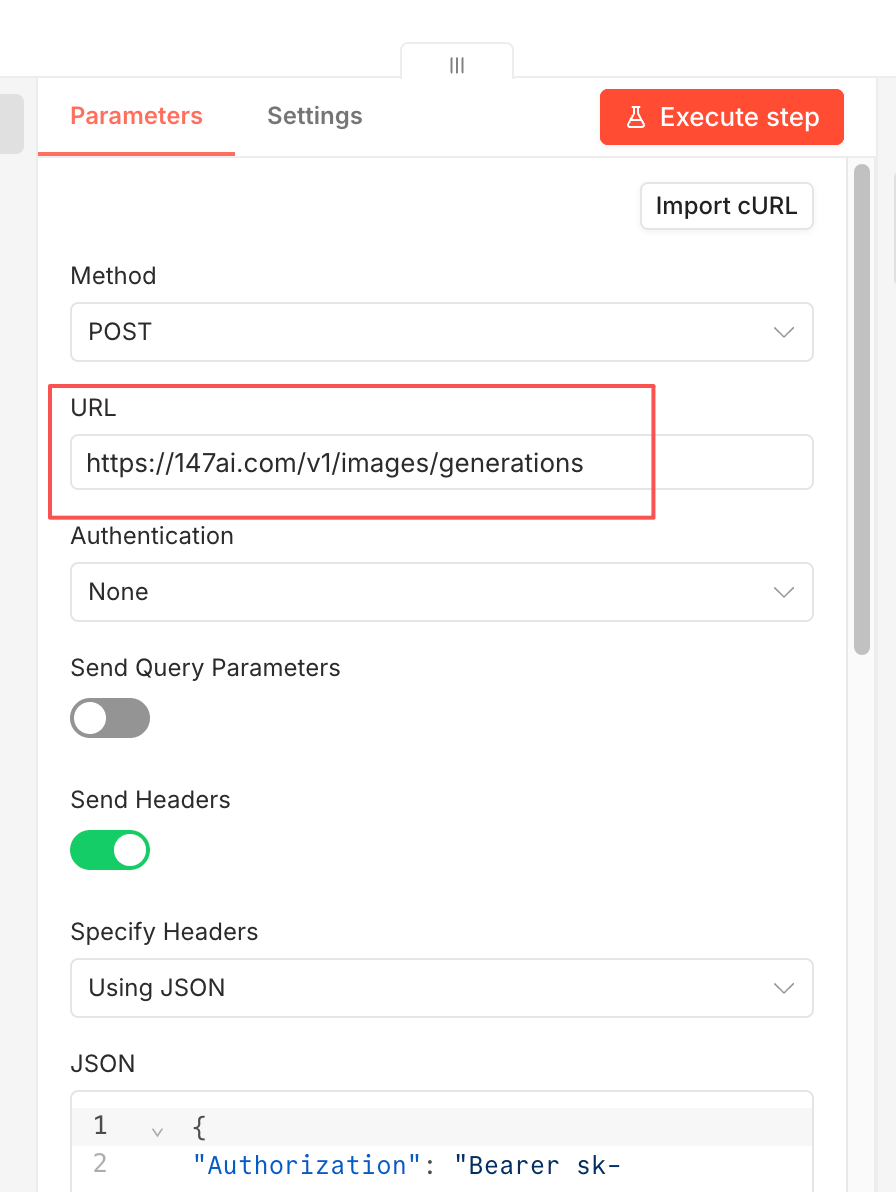
Task: Click the gray collapsed panel at far left
Action: [11, 124]
